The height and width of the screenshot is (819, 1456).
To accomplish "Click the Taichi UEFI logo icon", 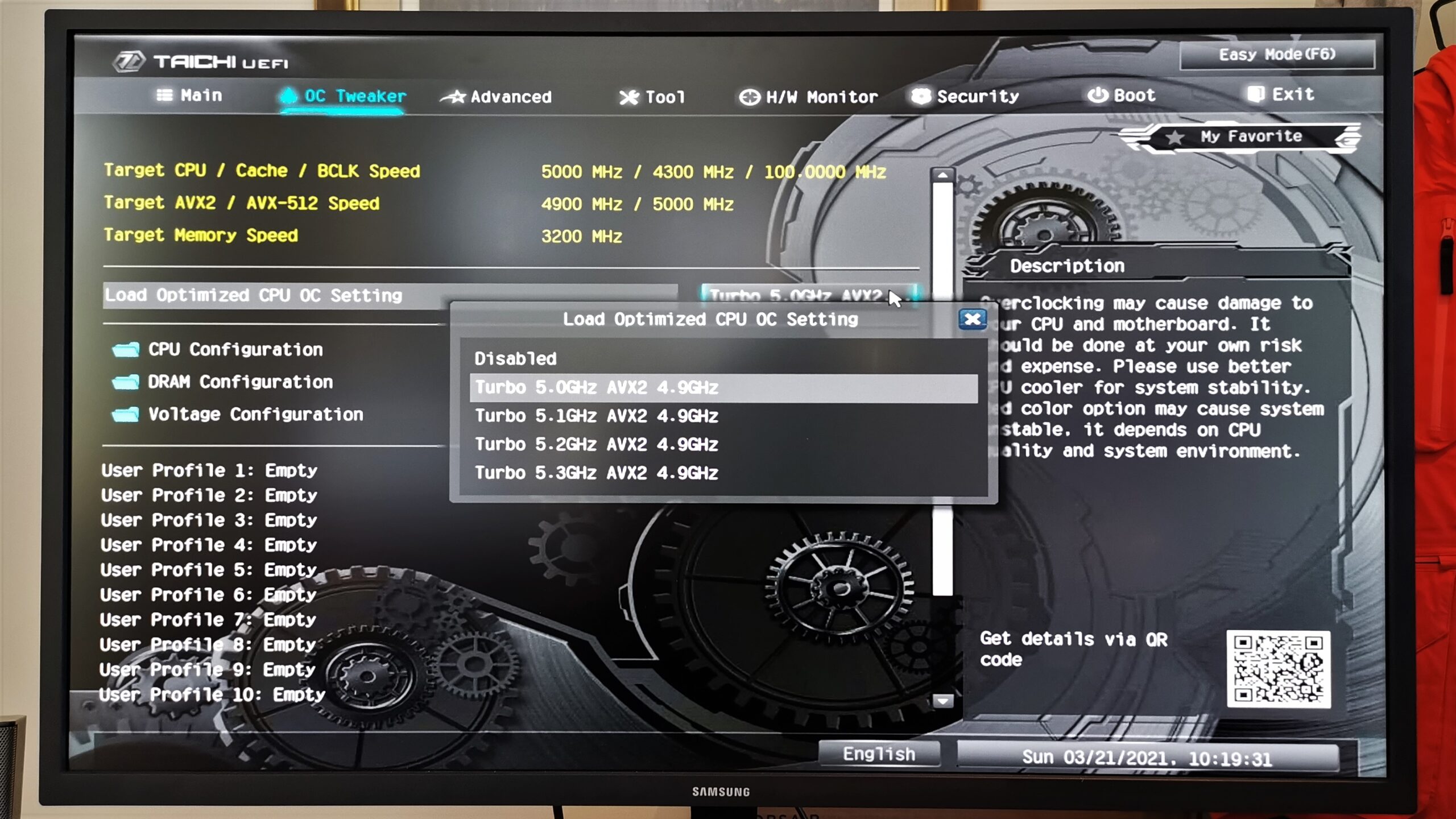I will (129, 61).
